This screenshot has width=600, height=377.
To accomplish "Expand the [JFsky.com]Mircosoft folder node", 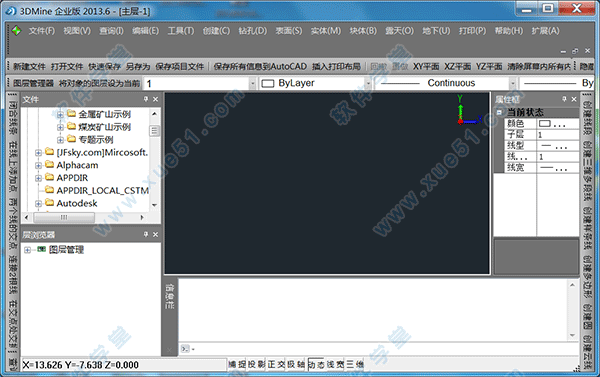I will pos(38,153).
